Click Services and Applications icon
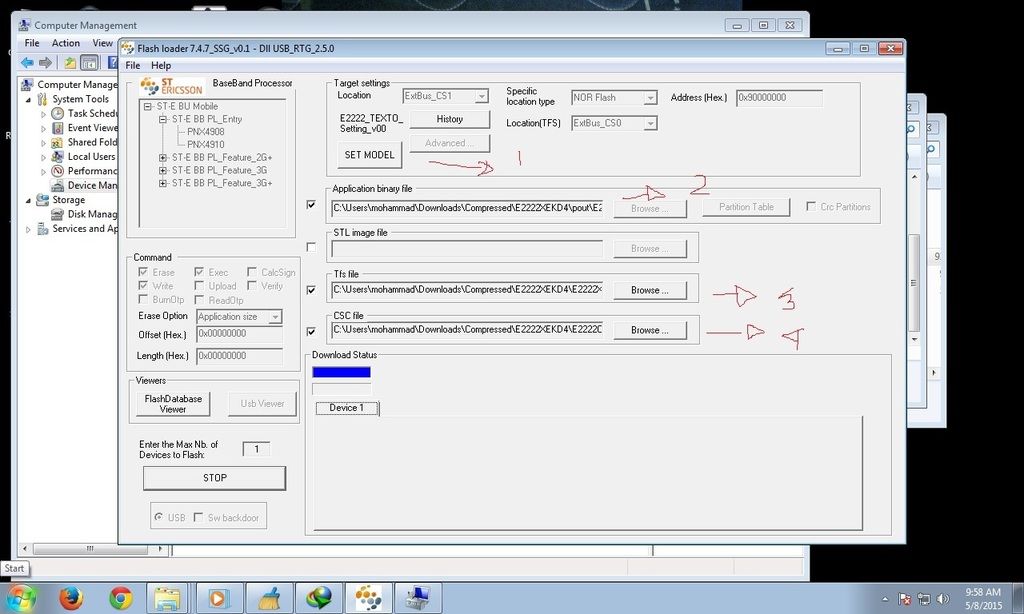 click(x=42, y=229)
